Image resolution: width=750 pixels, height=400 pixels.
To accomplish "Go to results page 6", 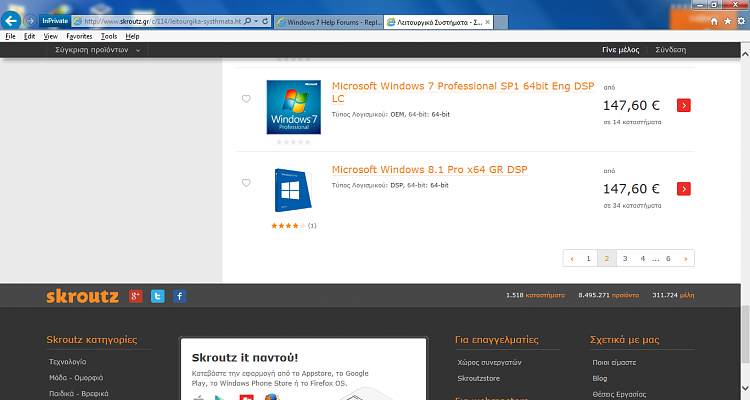I will (x=668, y=258).
